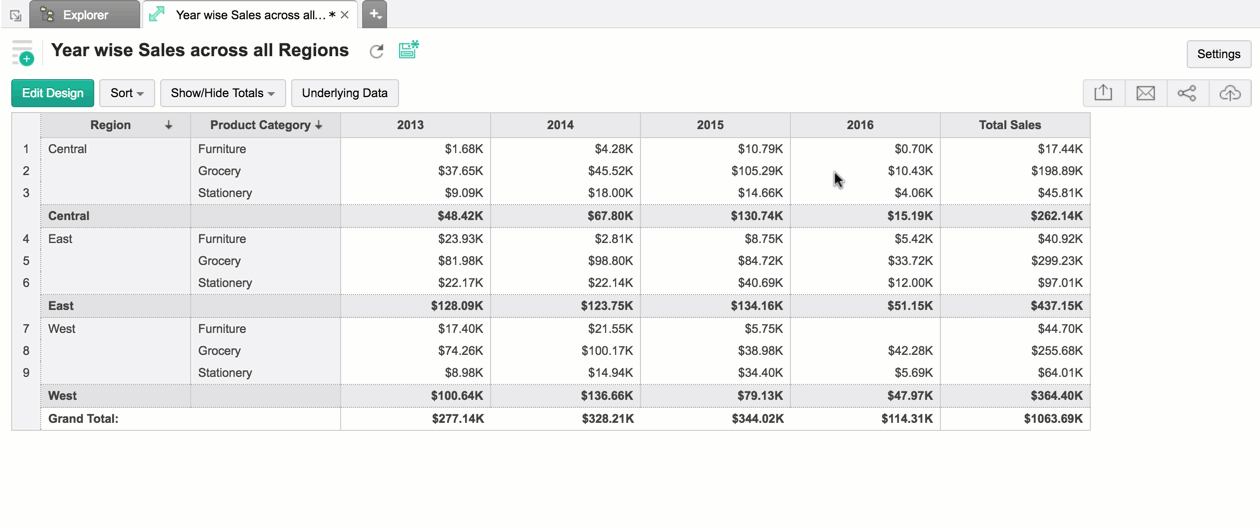This screenshot has width=1260, height=527.
Task: Select the Year wise Sales tab
Action: tap(250, 15)
